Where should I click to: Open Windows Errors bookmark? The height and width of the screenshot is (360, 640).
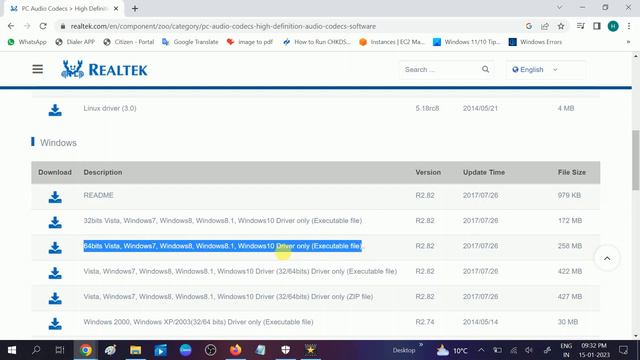tap(535, 42)
